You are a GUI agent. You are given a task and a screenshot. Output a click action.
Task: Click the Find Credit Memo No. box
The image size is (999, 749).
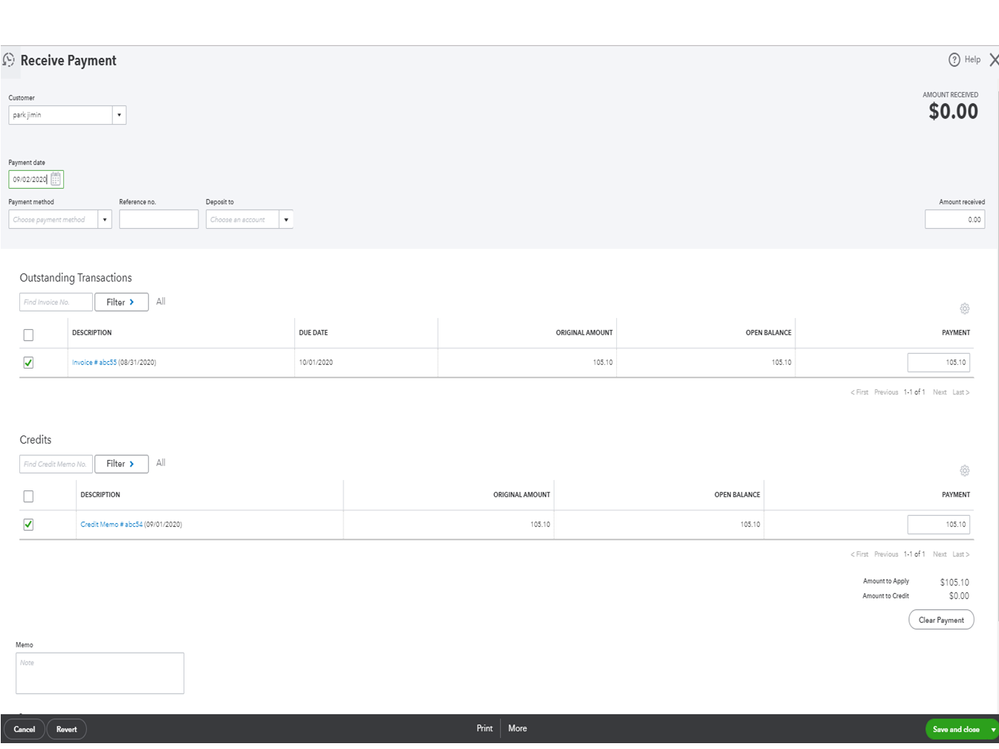[55, 464]
